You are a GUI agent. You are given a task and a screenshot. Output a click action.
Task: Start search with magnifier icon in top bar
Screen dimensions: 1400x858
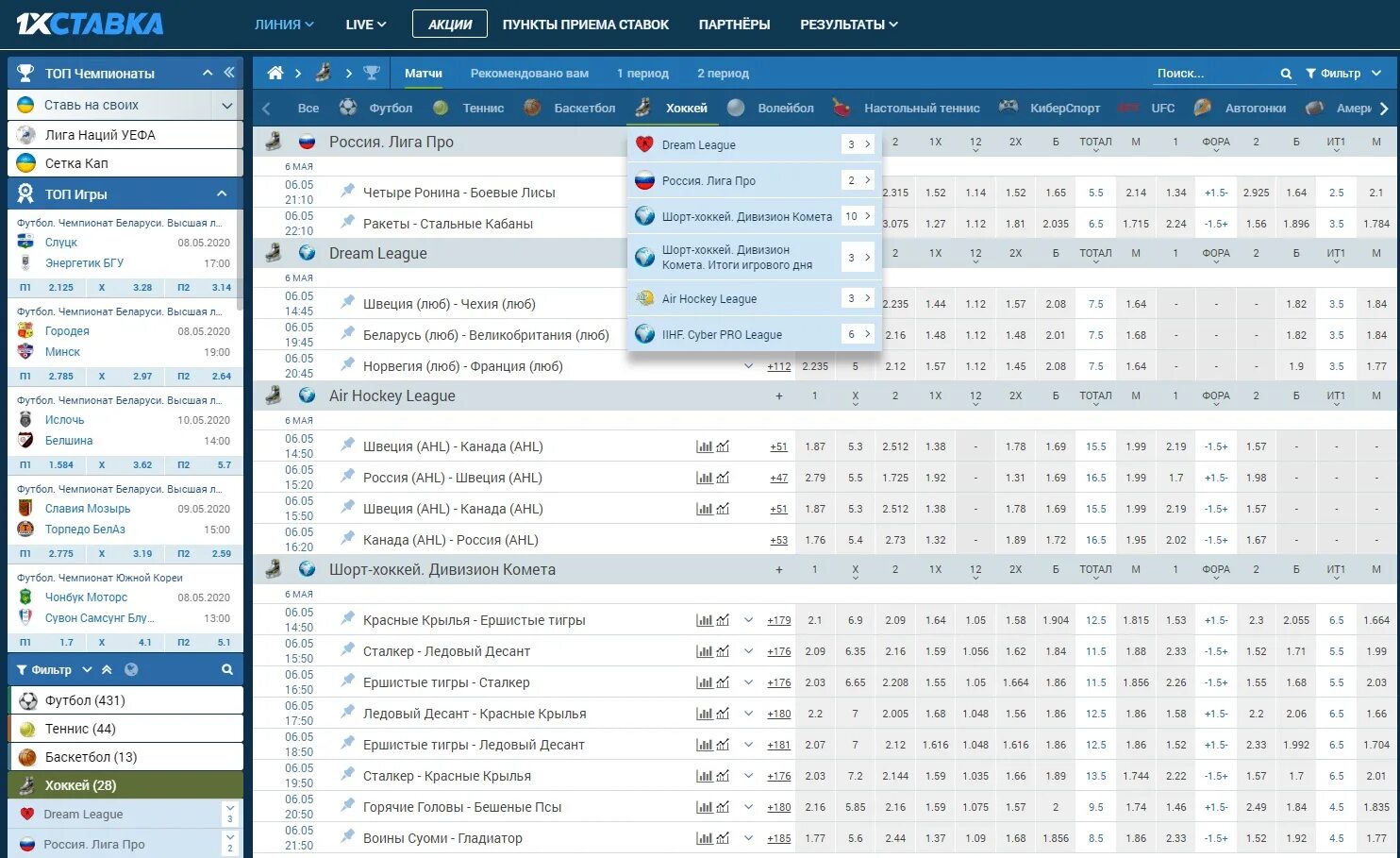coord(1286,74)
